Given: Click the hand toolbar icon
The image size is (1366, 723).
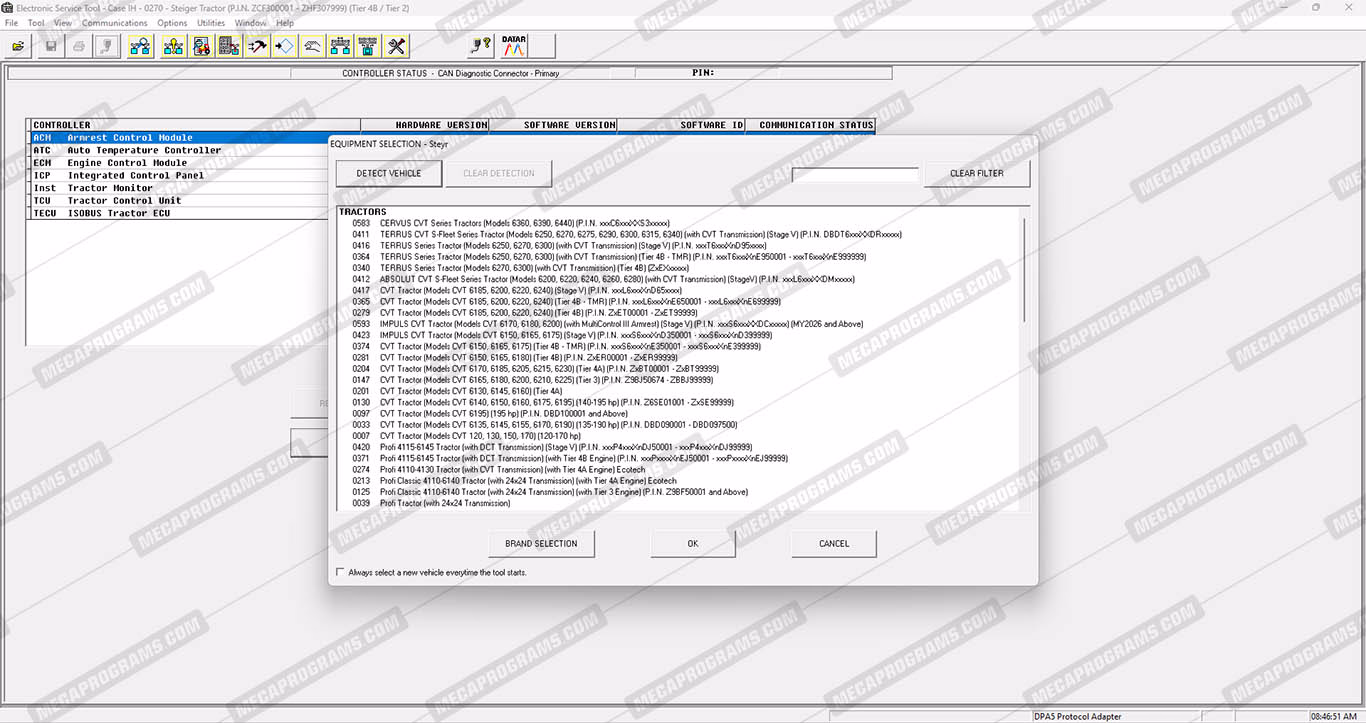Looking at the screenshot, I should pos(313,46).
